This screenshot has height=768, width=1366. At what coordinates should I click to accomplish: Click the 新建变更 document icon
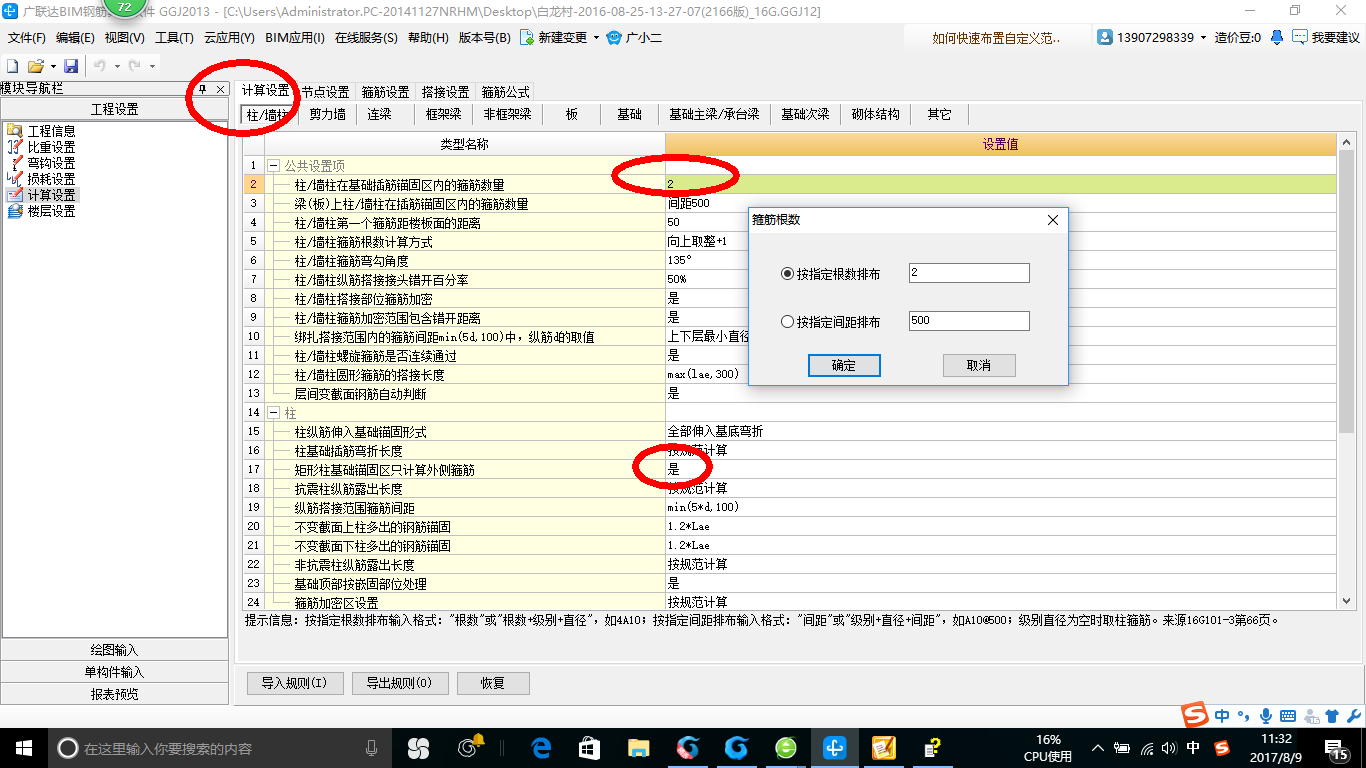tap(526, 37)
